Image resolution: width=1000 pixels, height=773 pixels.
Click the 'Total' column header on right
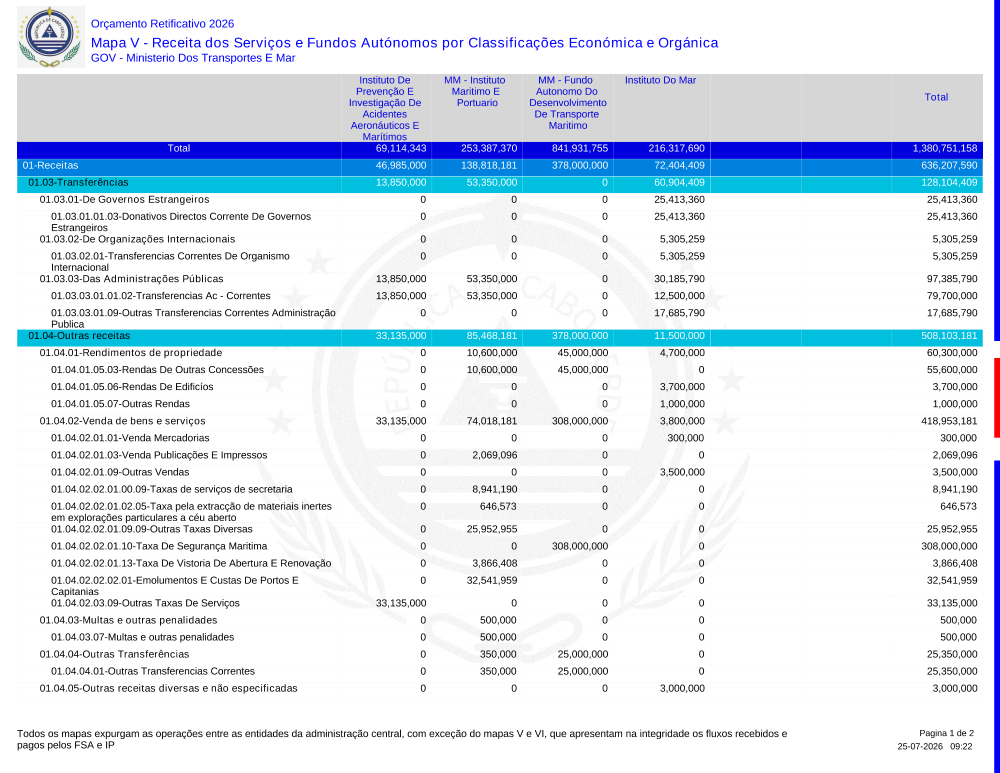pos(936,97)
